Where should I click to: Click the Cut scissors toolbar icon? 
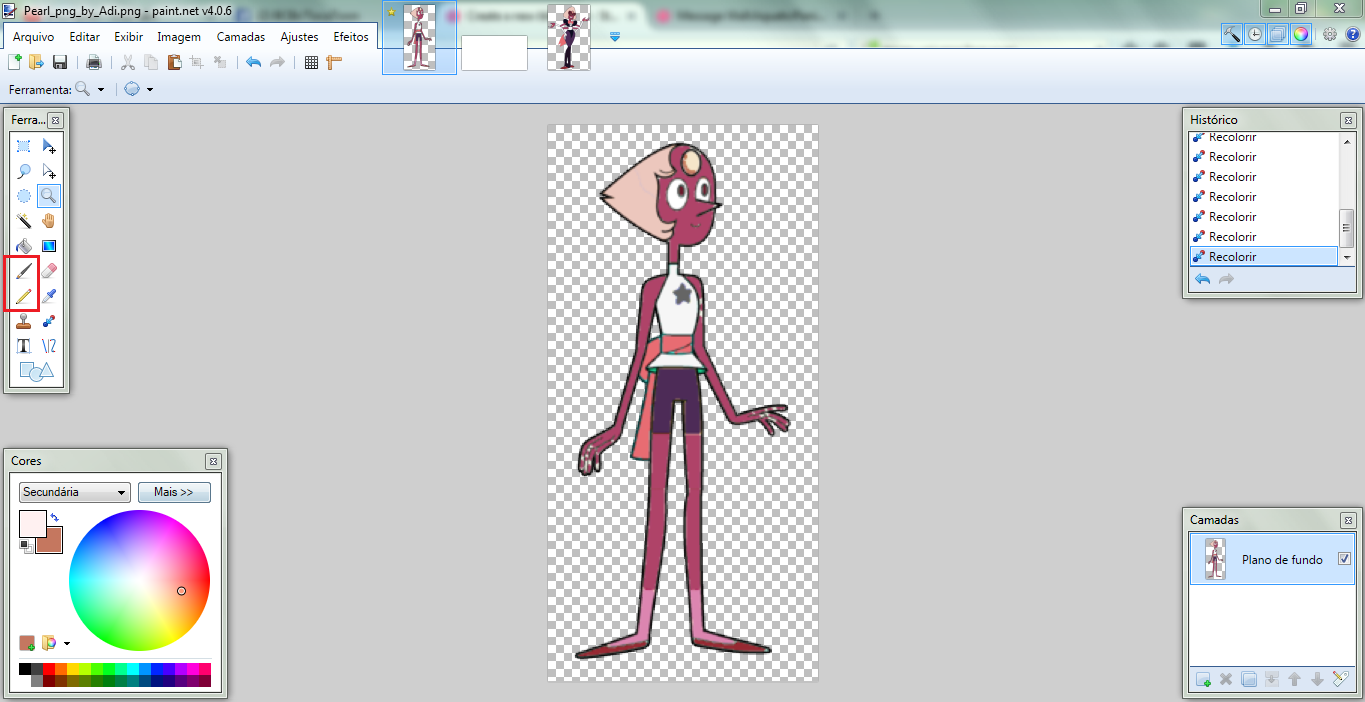click(128, 63)
